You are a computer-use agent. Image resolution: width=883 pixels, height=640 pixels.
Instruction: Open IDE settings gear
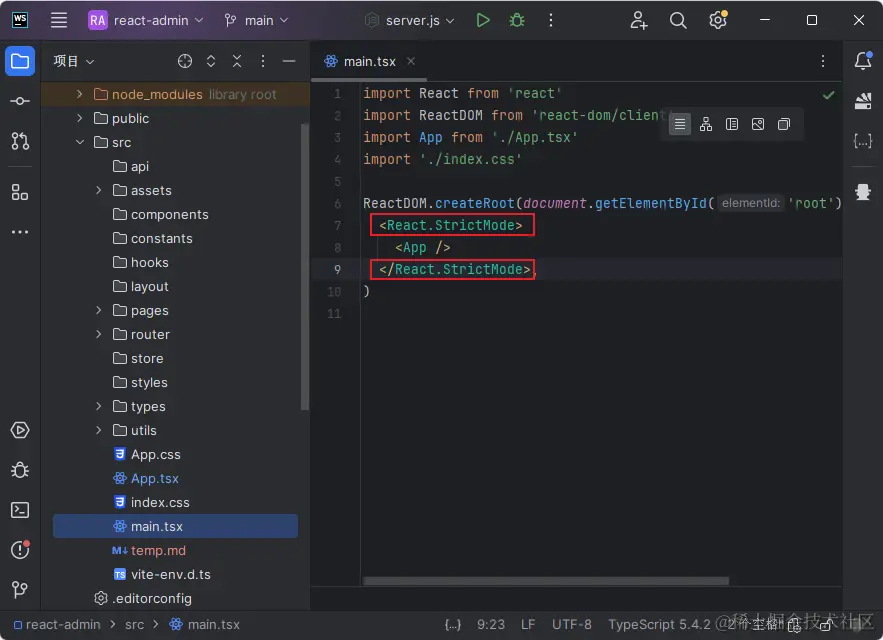click(x=717, y=20)
